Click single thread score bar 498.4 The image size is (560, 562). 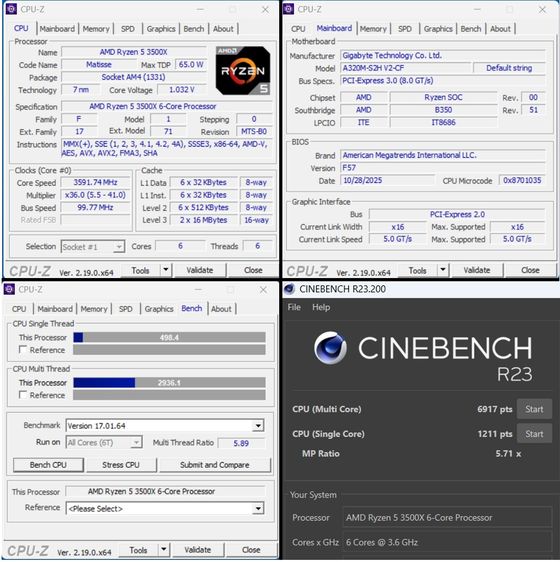169,337
